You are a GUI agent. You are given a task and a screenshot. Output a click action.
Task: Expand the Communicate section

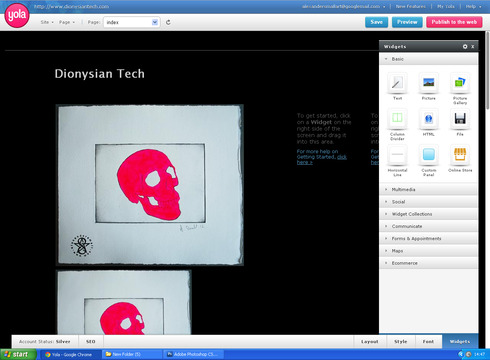pyautogui.click(x=428, y=226)
